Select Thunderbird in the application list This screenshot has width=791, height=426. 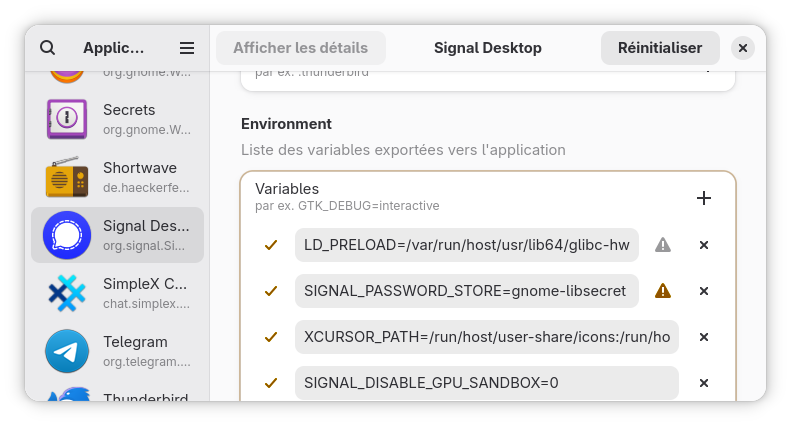click(x=118, y=394)
